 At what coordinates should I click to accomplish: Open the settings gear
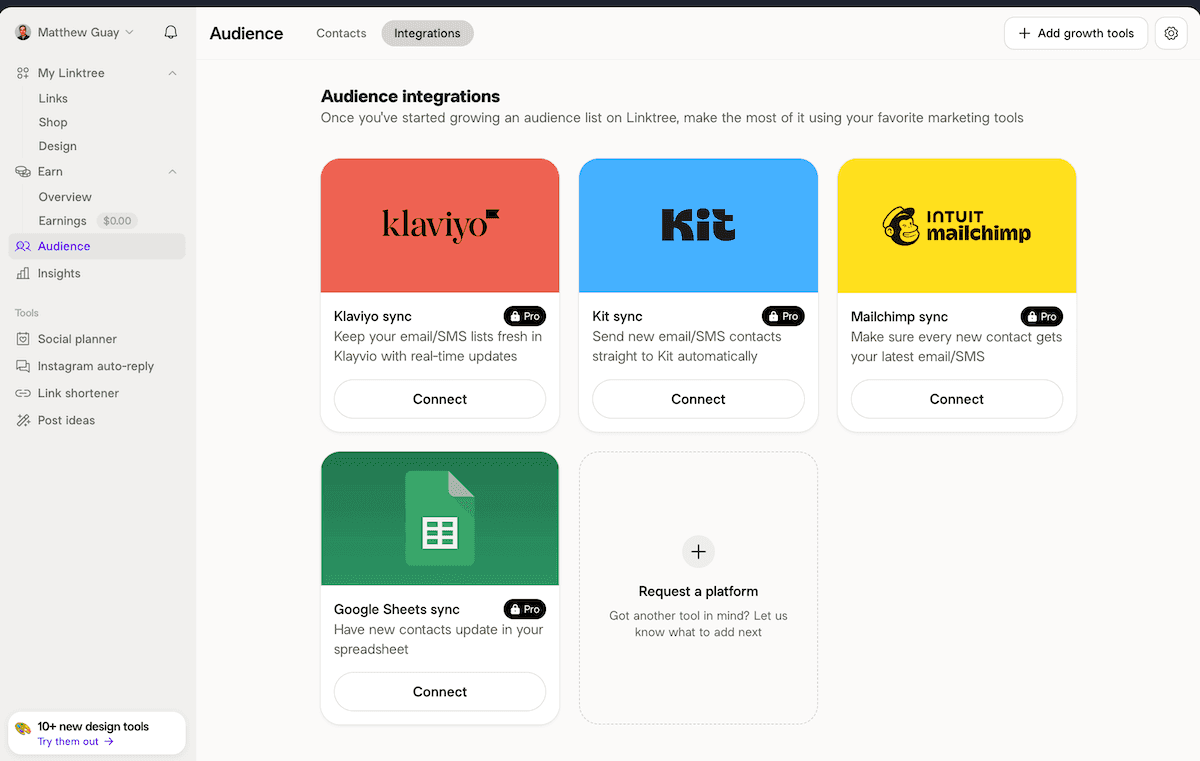pos(1171,33)
